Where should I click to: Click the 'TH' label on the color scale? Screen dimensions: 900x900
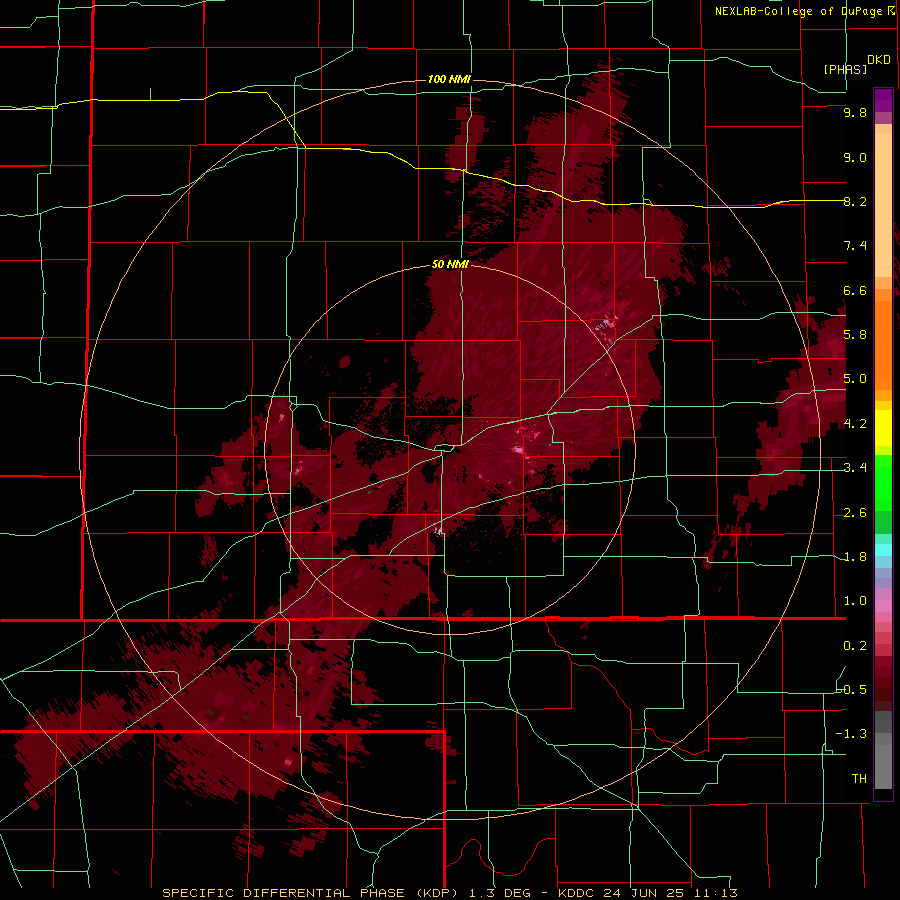click(x=859, y=779)
